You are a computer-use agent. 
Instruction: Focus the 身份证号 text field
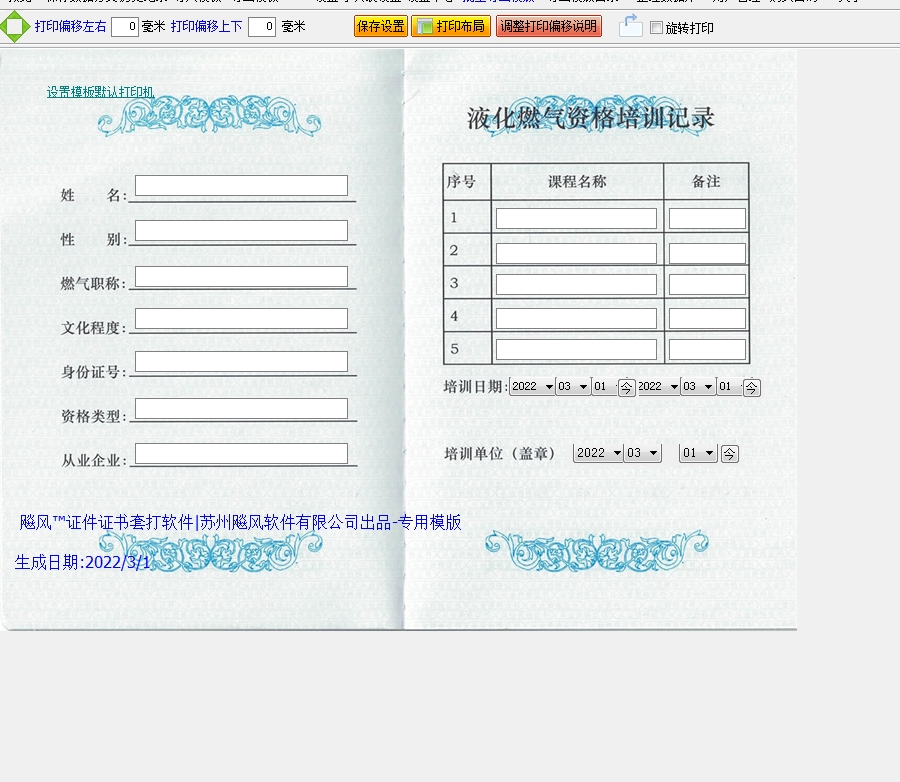241,362
